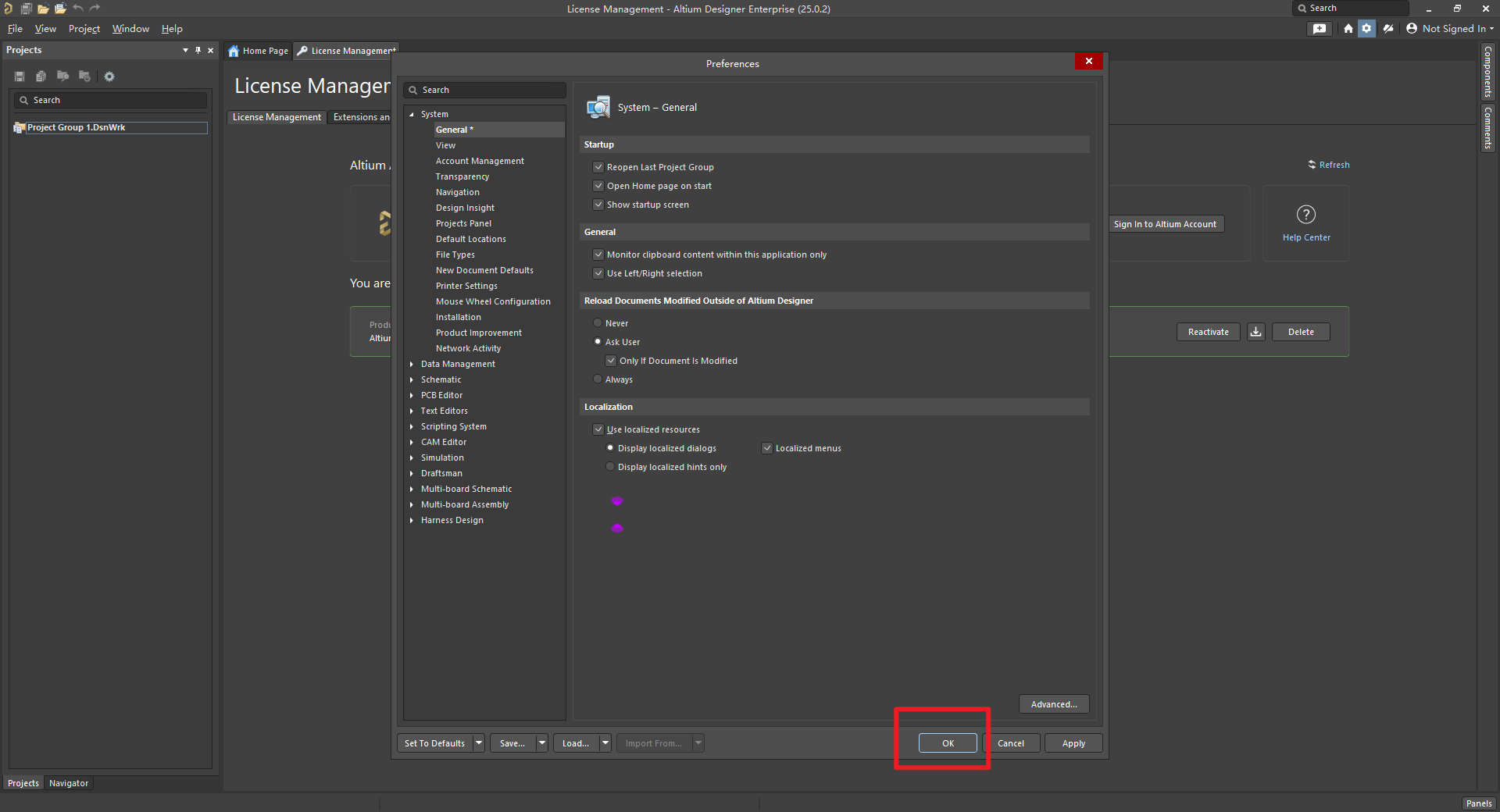Click the Advanced... button
This screenshot has height=812, width=1500.
[1054, 704]
